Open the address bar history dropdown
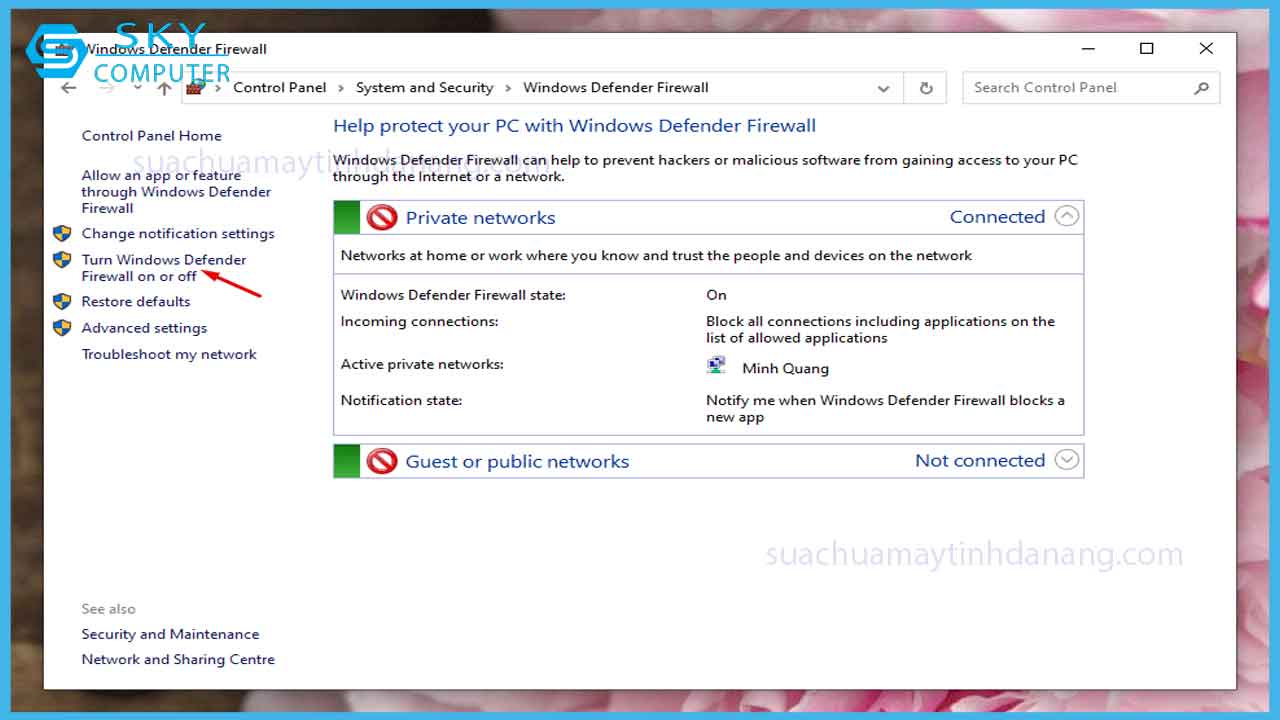 tap(883, 88)
